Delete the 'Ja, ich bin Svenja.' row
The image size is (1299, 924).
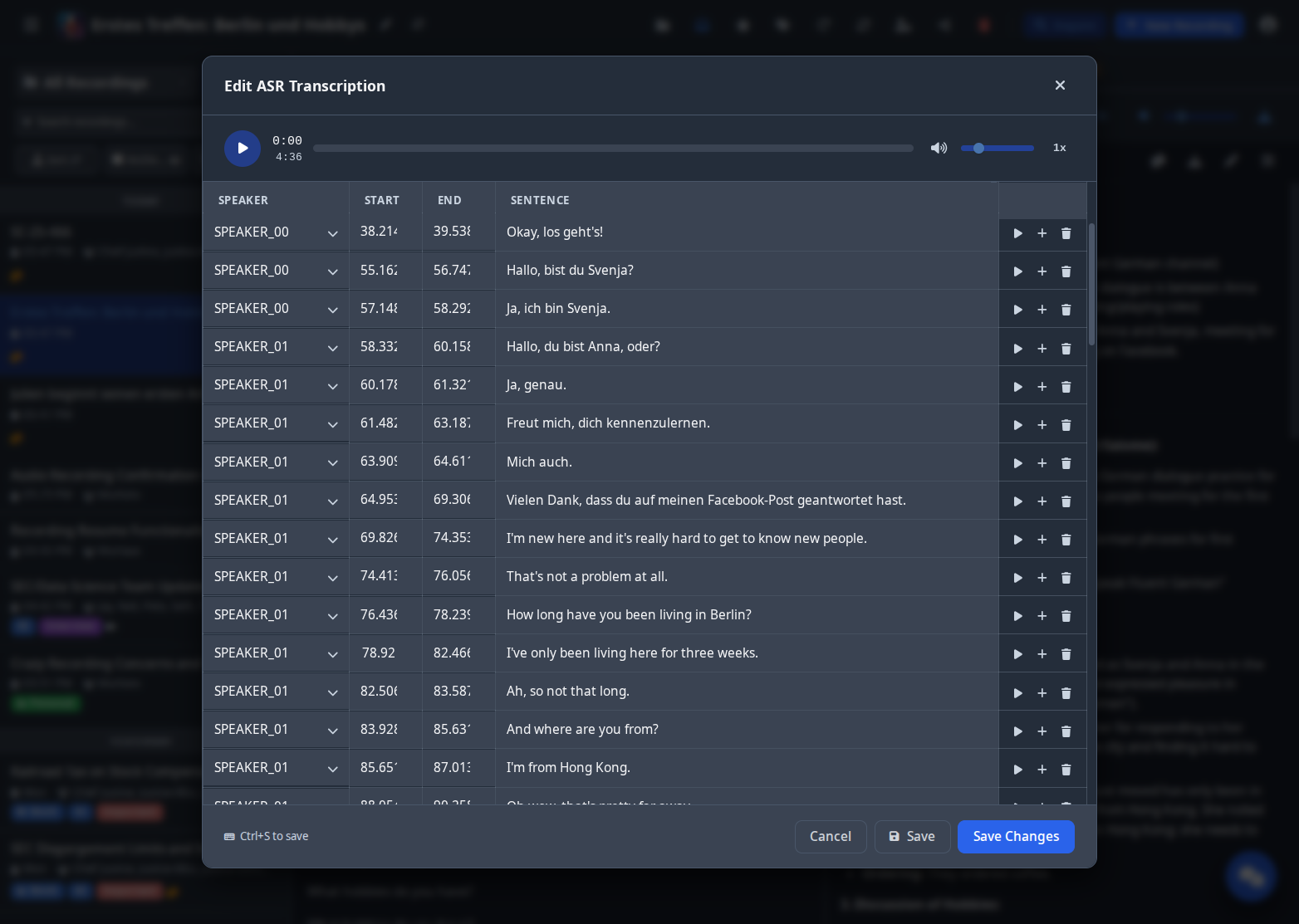(x=1066, y=310)
